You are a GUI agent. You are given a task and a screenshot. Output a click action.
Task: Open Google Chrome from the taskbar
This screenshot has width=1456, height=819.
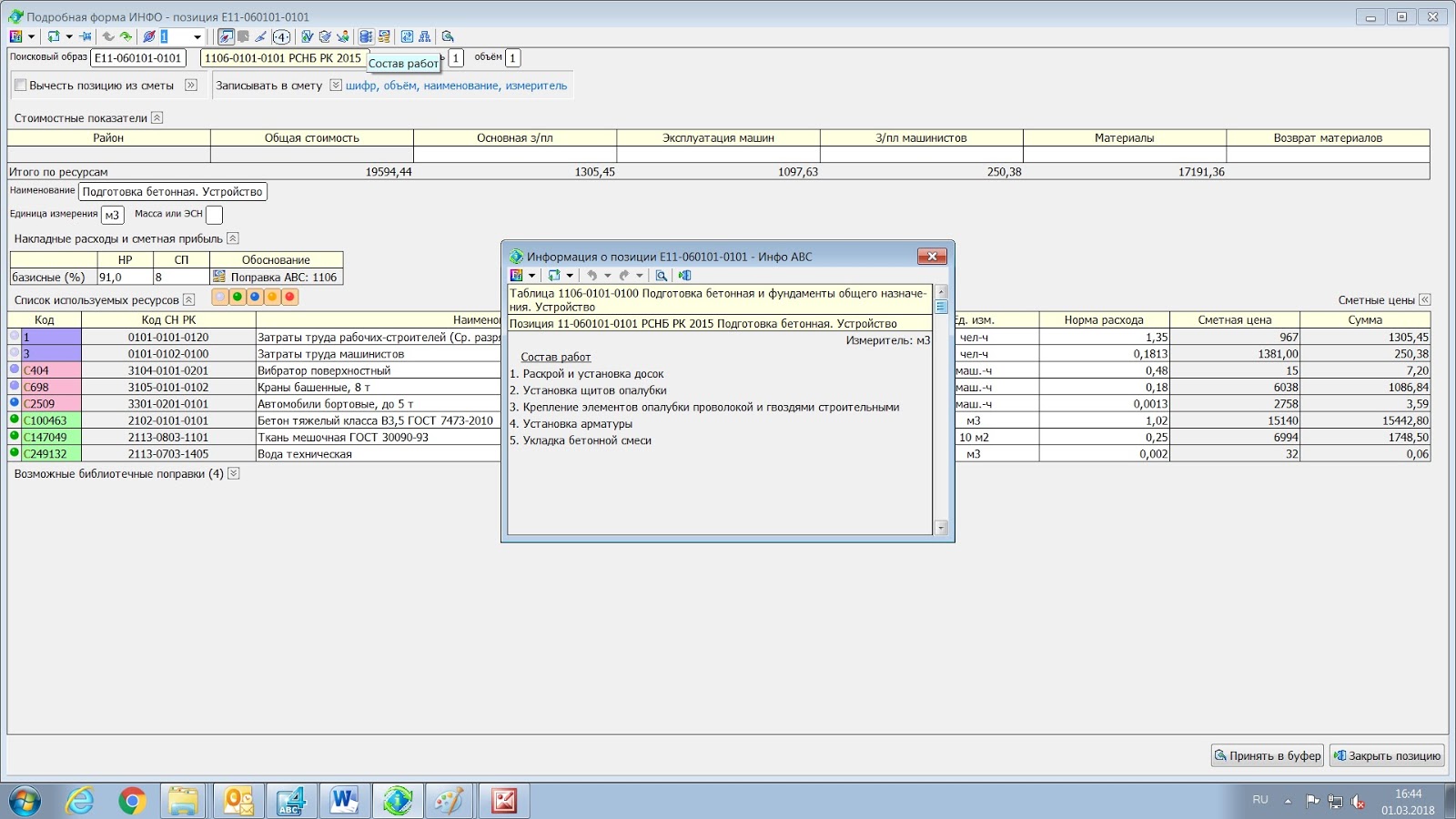[x=132, y=801]
